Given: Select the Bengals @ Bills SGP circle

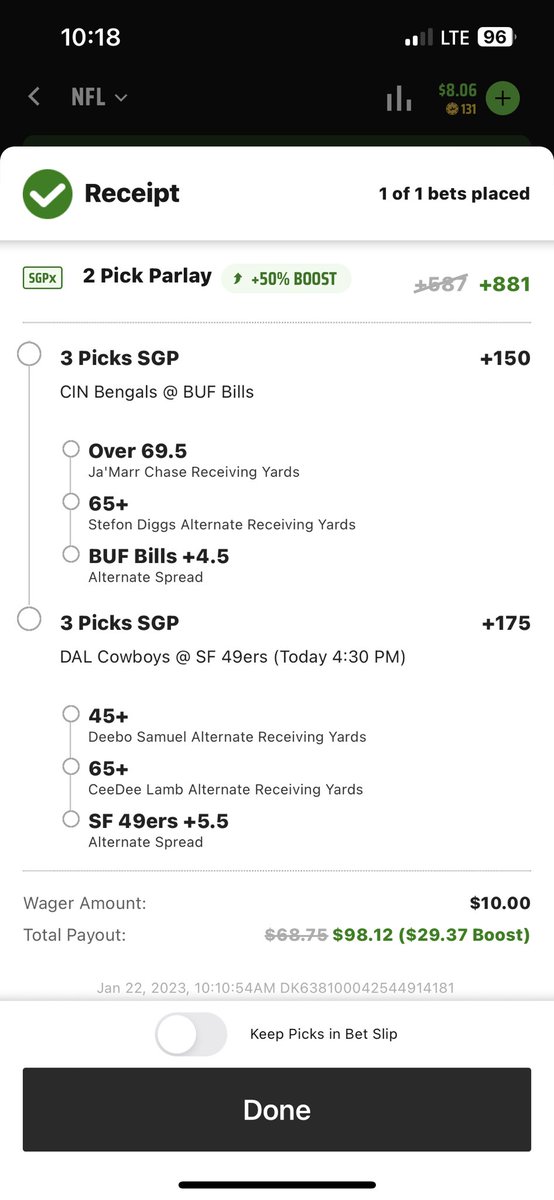Looking at the screenshot, I should 30,354.
